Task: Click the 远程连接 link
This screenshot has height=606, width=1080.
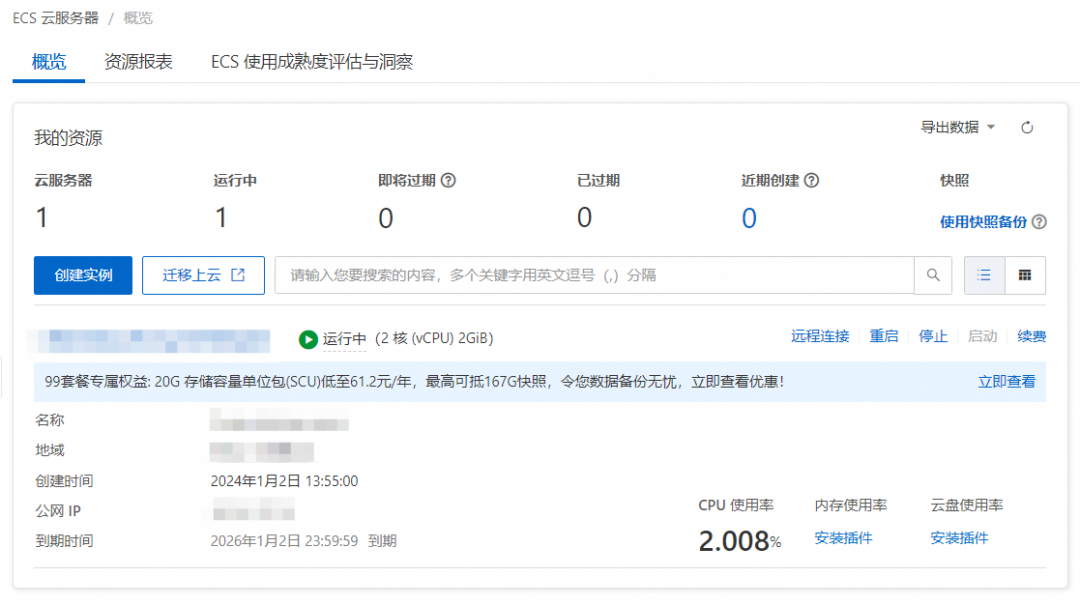Action: (819, 337)
